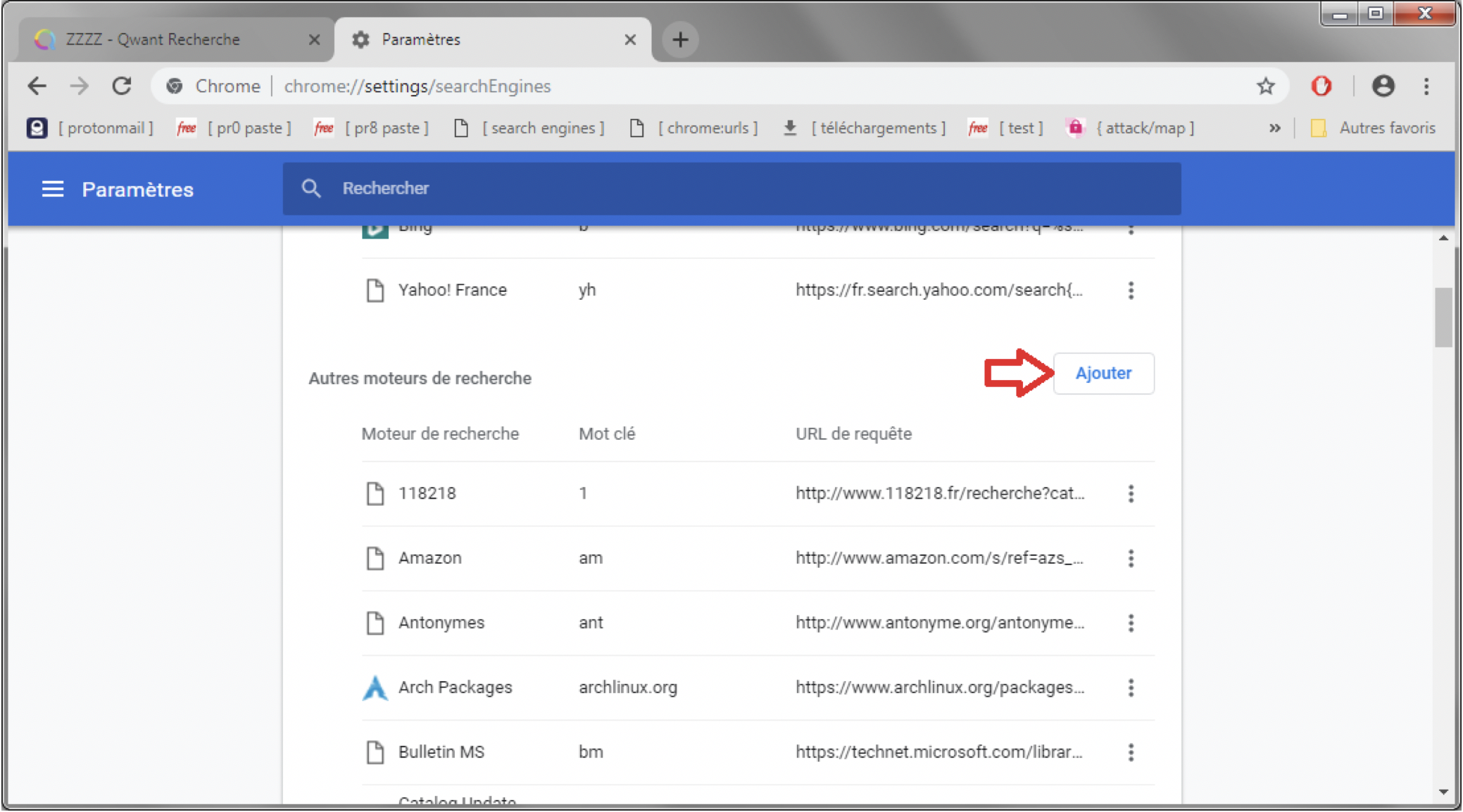Image resolution: width=1463 pixels, height=812 pixels.
Task: Open more actions for Yahoo! France
Action: pos(1131,291)
